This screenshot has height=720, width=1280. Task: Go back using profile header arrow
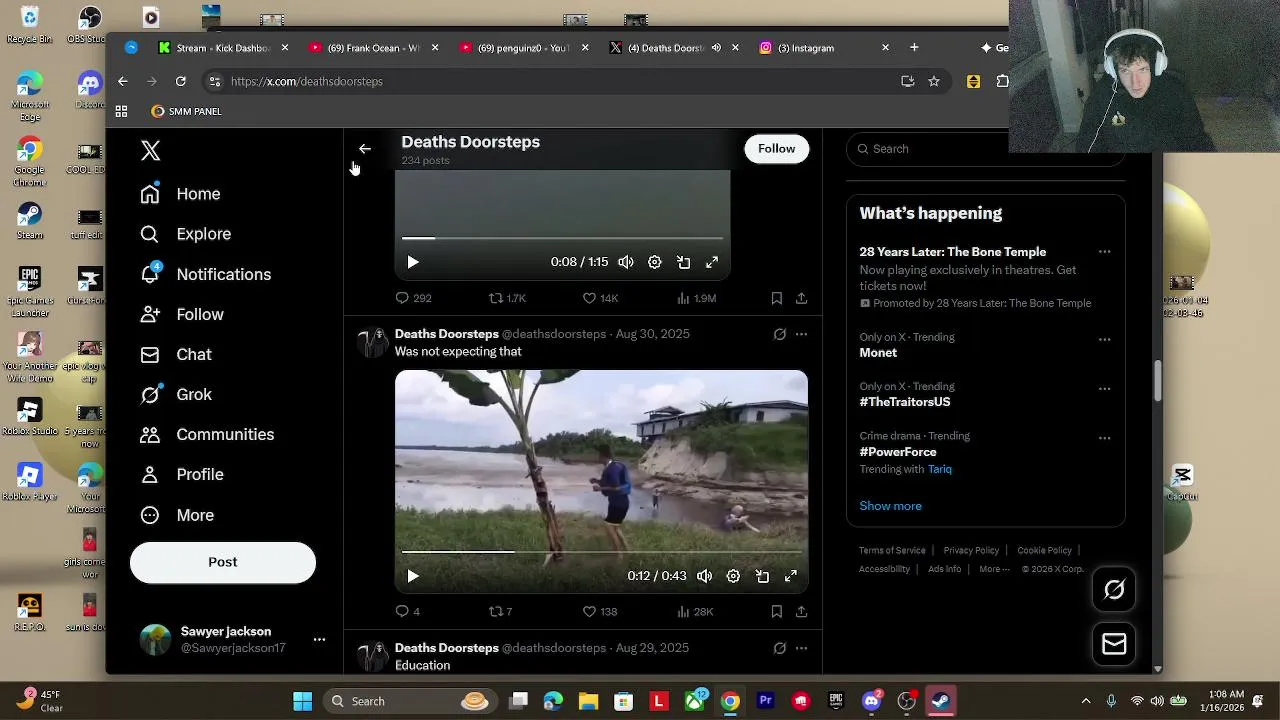point(365,149)
